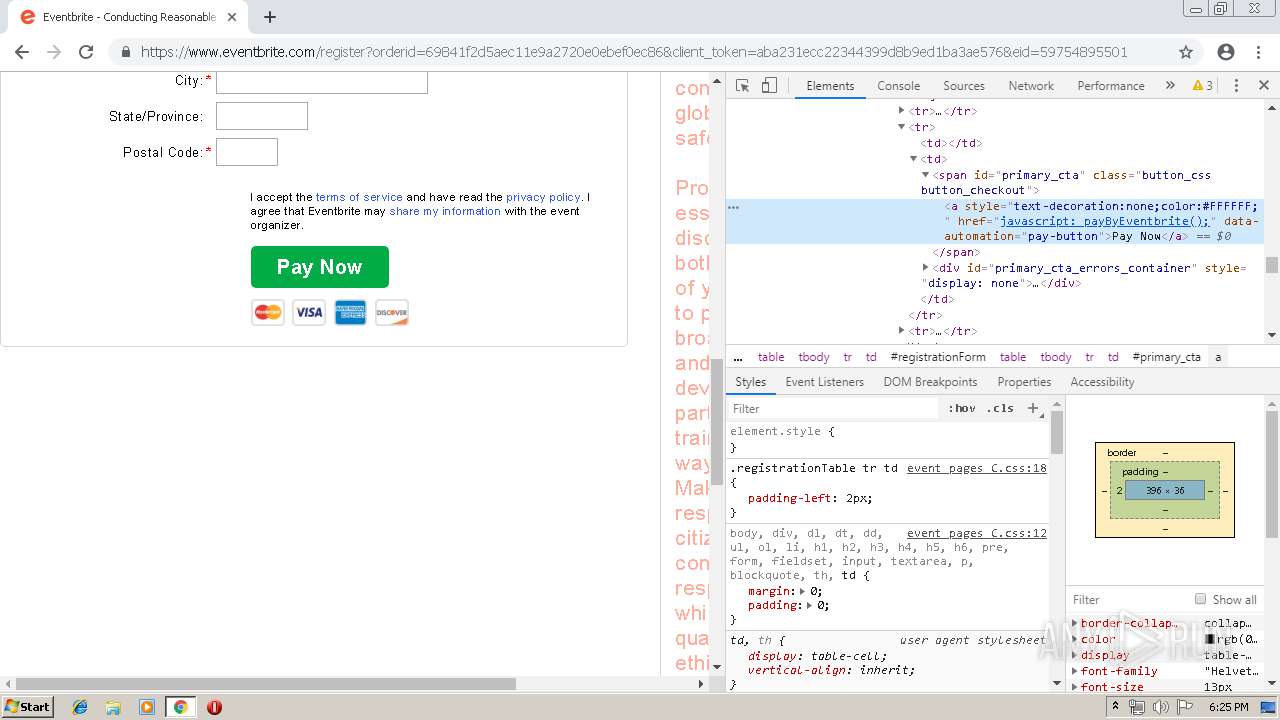Image resolution: width=1280 pixels, height=720 pixels.
Task: Click the Visa payment icon
Action: click(x=309, y=313)
